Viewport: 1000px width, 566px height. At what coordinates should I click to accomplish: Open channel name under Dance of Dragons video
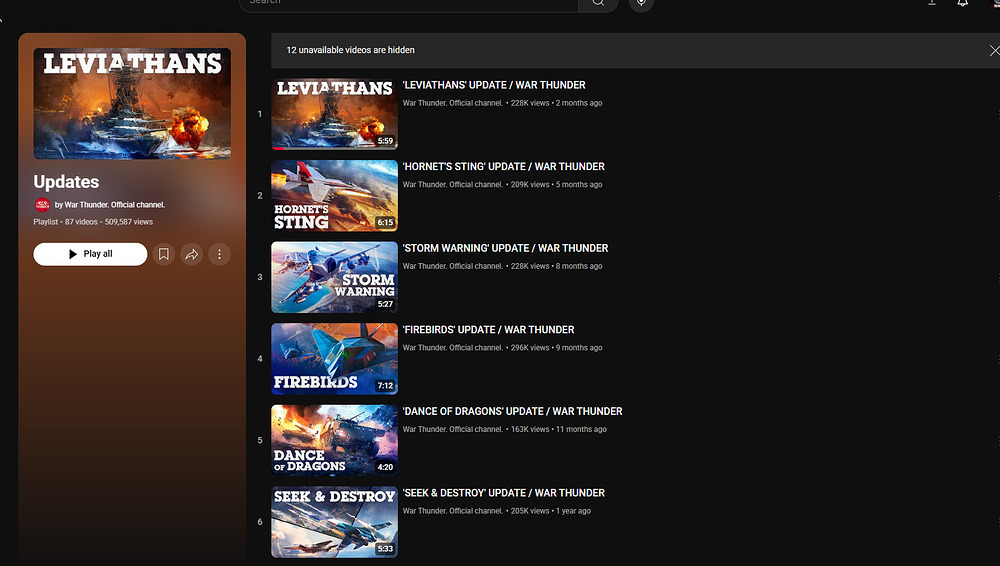[x=452, y=429]
